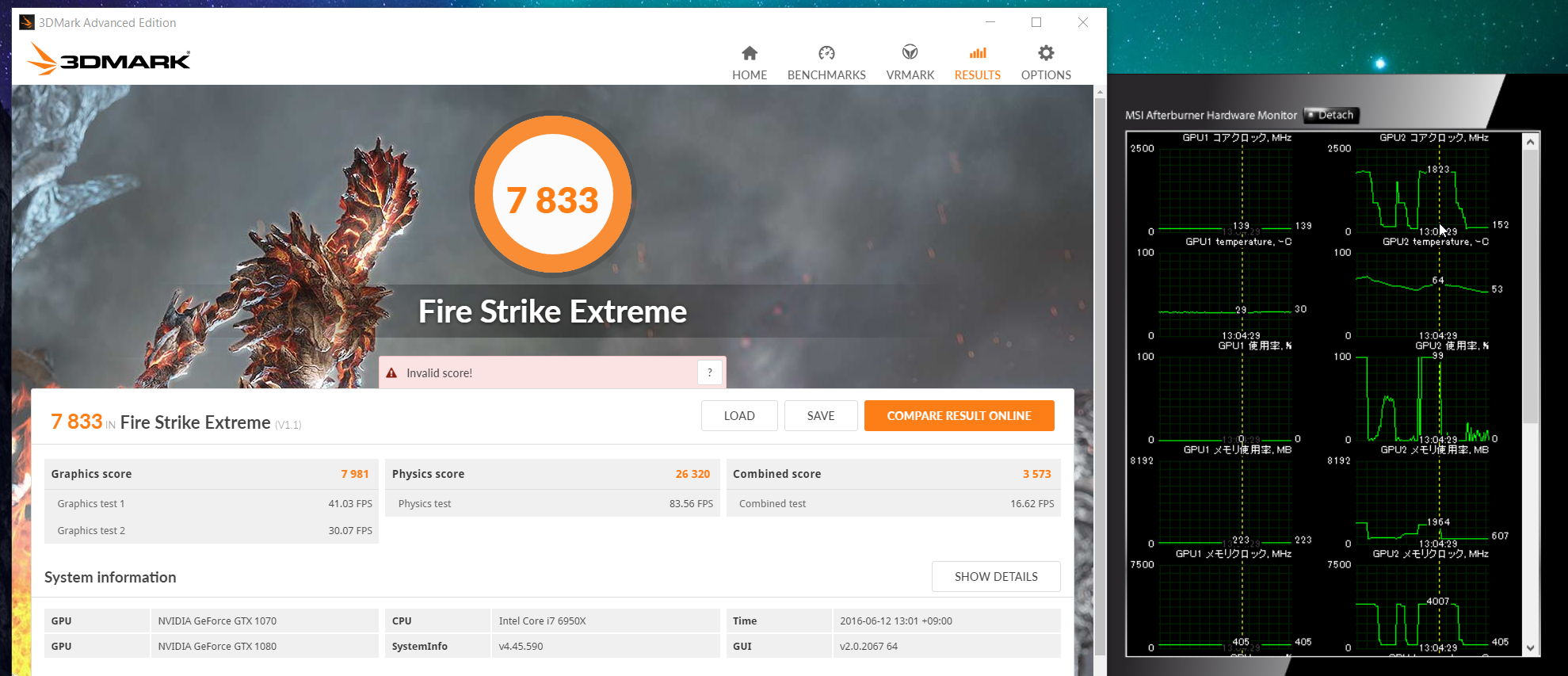
Task: Click the Physics score value 26 320
Action: click(692, 474)
